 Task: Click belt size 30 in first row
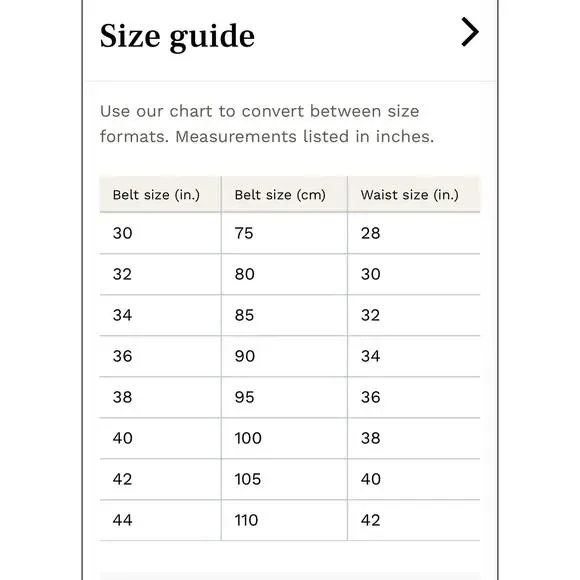pos(160,233)
